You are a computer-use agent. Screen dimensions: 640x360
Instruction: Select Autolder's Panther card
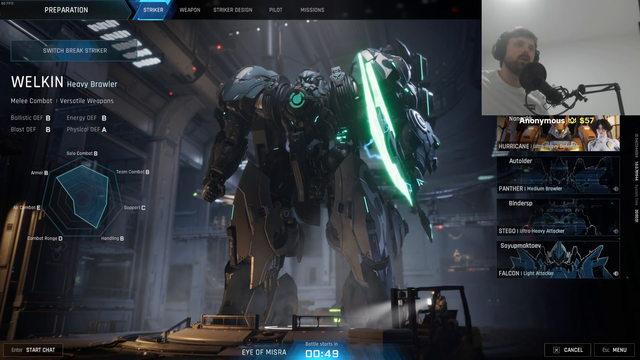[x=558, y=175]
